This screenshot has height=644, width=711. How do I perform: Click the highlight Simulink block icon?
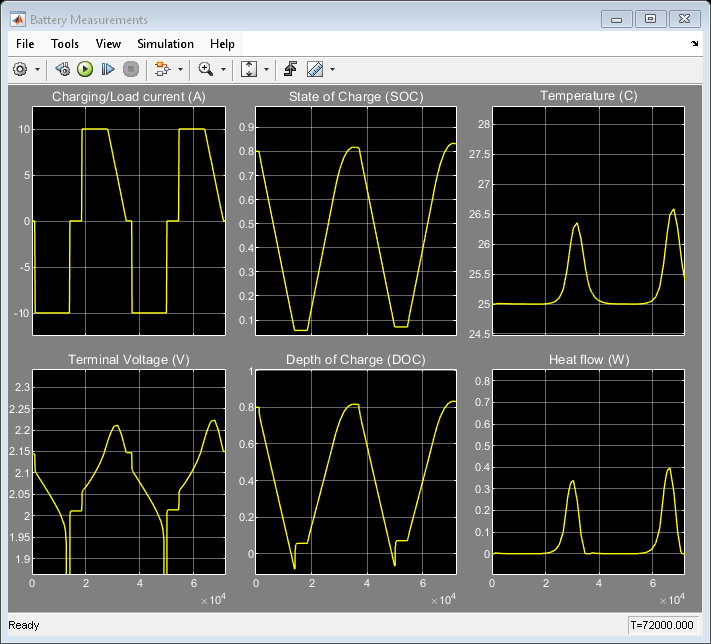coord(161,69)
